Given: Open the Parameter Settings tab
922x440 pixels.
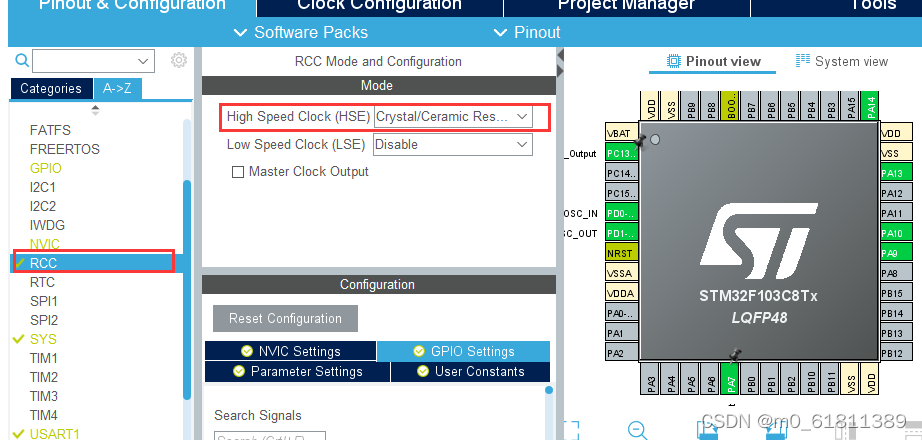Looking at the screenshot, I should [x=297, y=372].
